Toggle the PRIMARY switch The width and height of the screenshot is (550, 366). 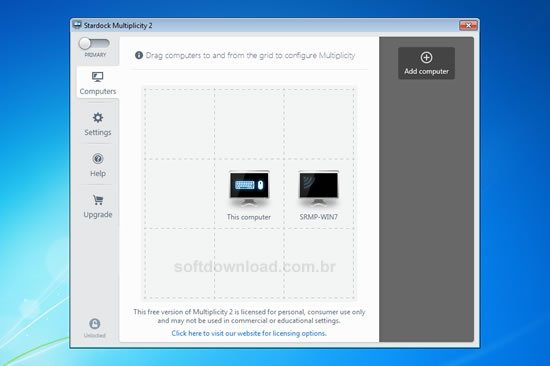pyautogui.click(x=94, y=44)
